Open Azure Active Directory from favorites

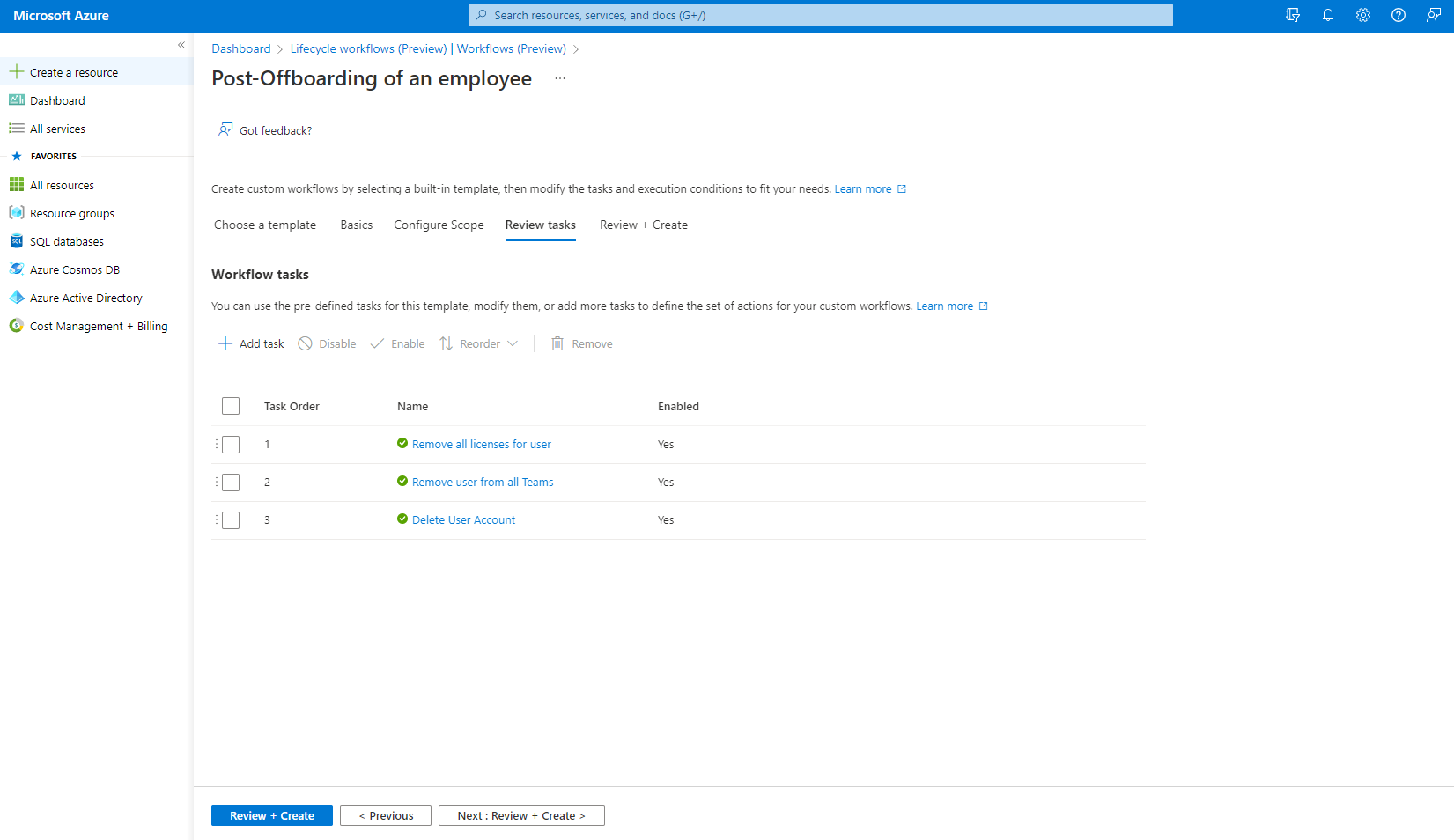coord(85,298)
